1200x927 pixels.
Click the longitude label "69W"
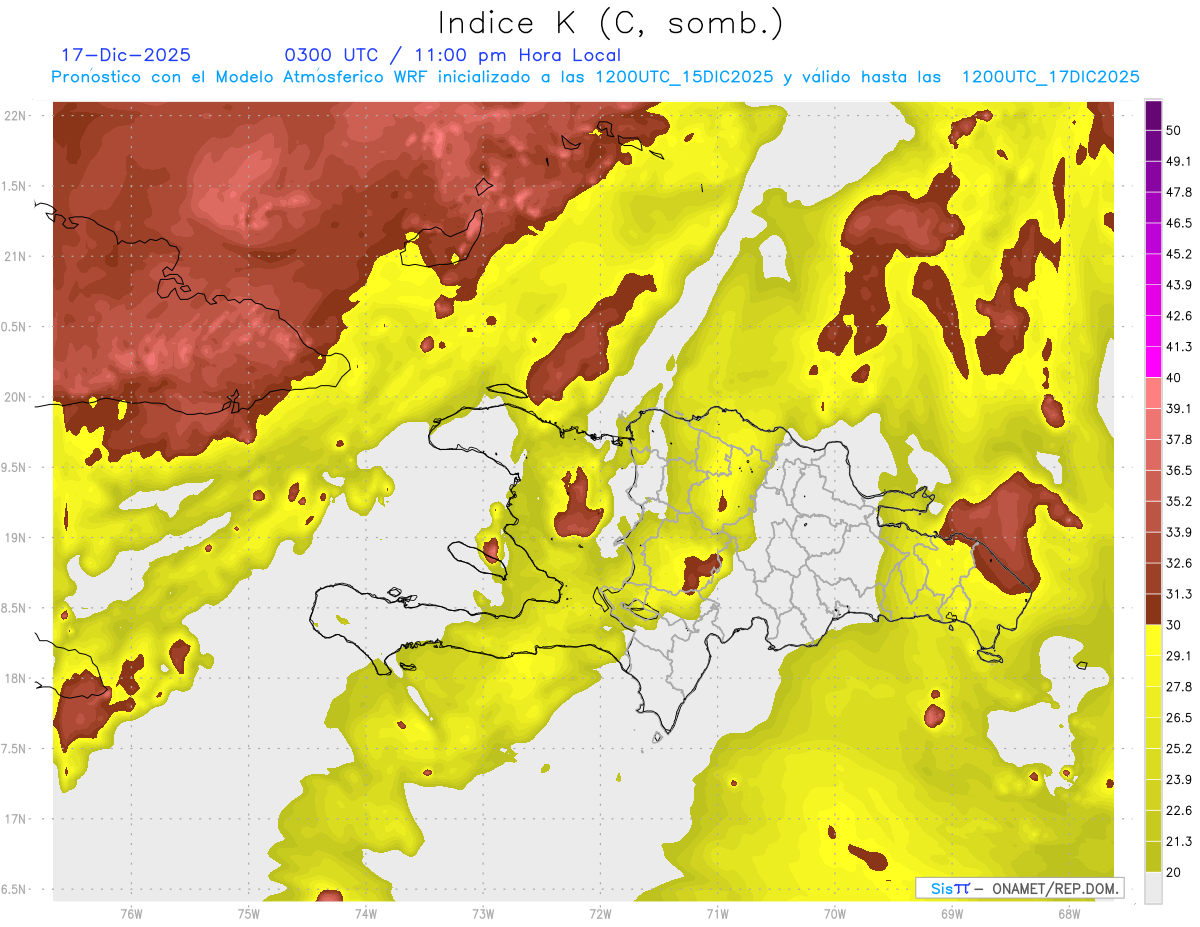[x=952, y=914]
